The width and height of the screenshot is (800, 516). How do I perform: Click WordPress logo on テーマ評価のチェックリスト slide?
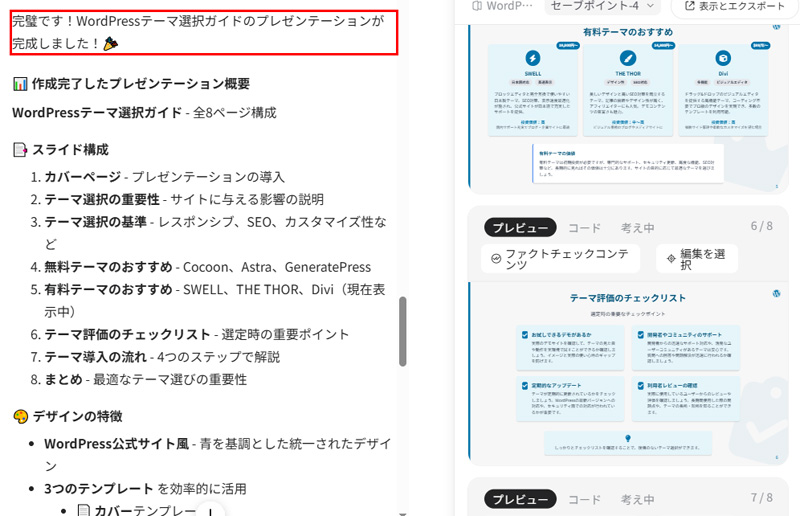pyautogui.click(x=776, y=293)
